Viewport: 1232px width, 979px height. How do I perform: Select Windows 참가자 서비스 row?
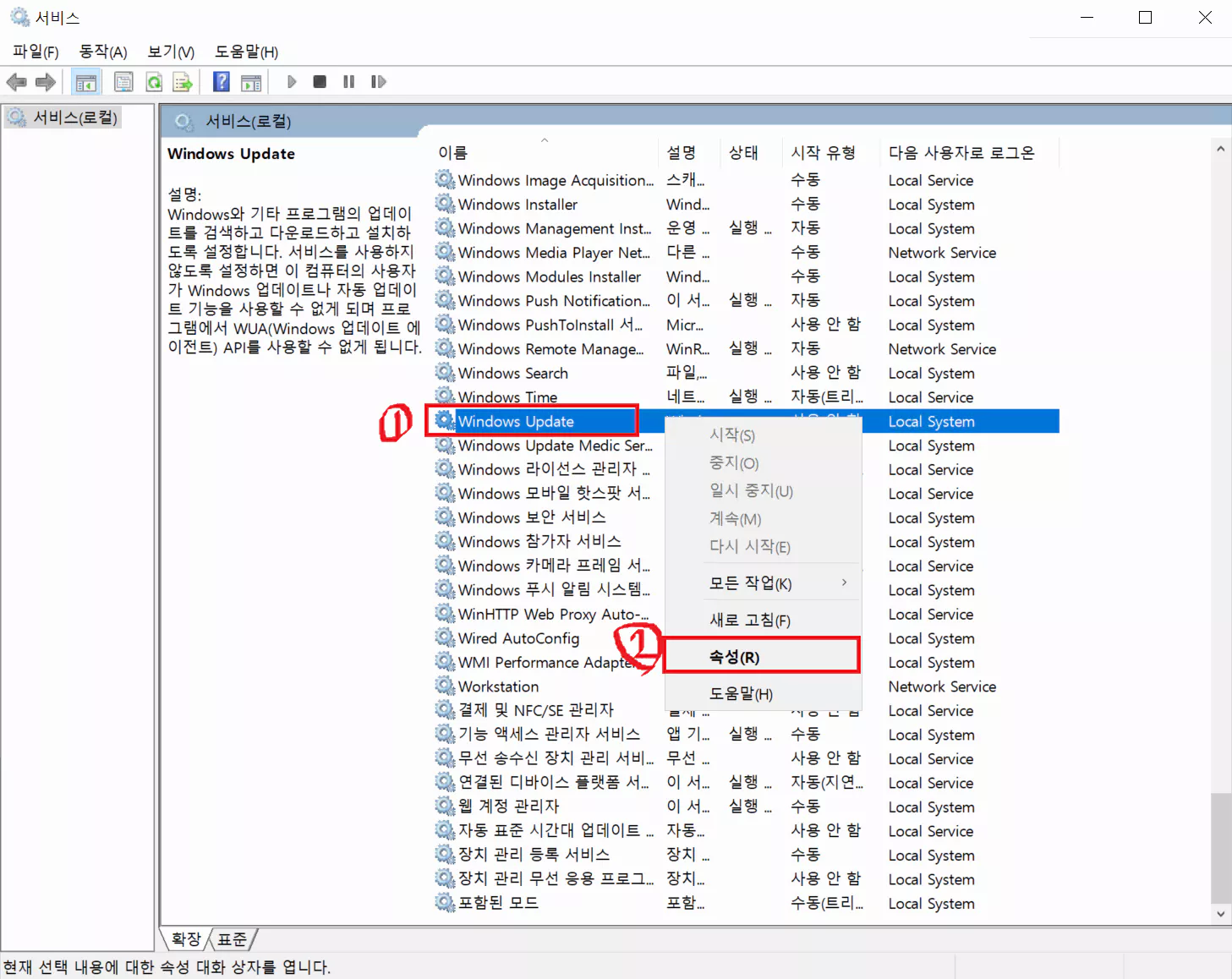click(x=747, y=541)
